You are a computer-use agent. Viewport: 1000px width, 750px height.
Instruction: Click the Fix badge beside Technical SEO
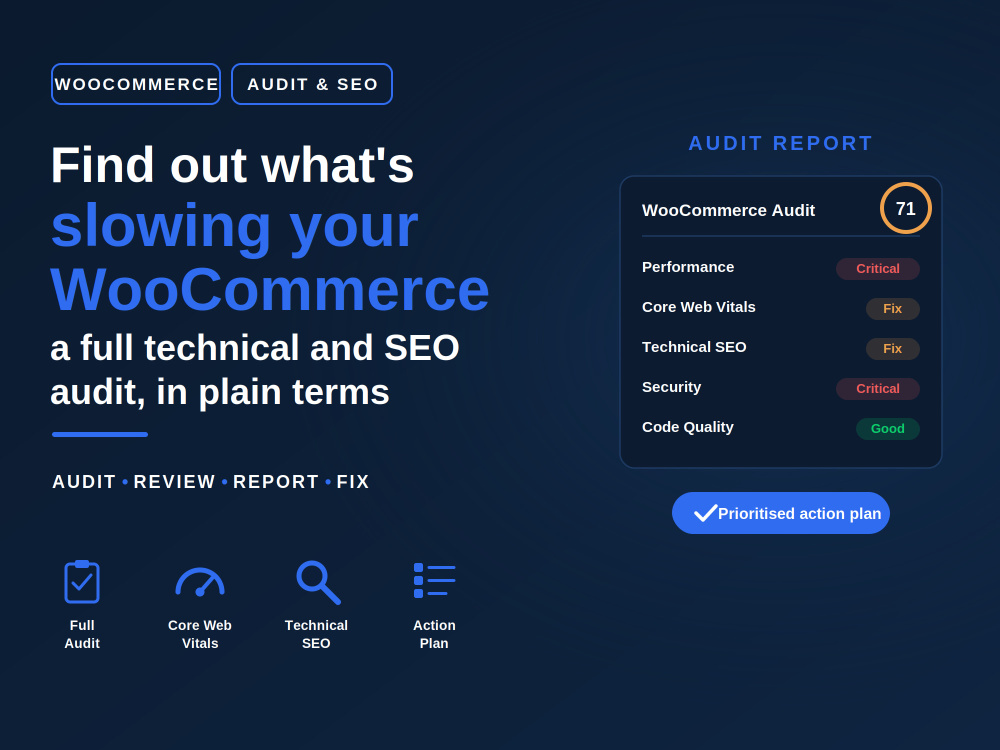point(892,349)
